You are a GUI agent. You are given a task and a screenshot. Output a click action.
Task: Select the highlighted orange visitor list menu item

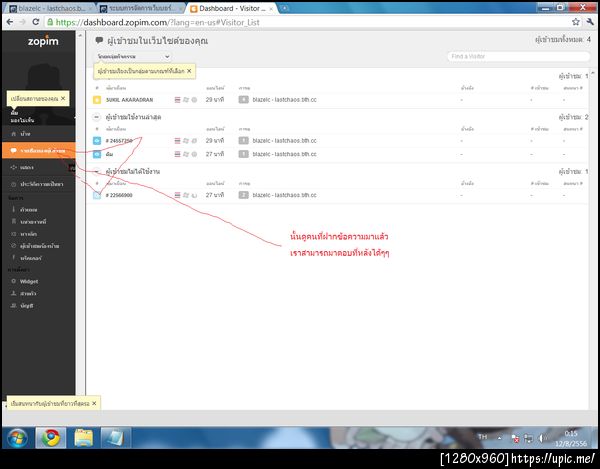click(38, 151)
